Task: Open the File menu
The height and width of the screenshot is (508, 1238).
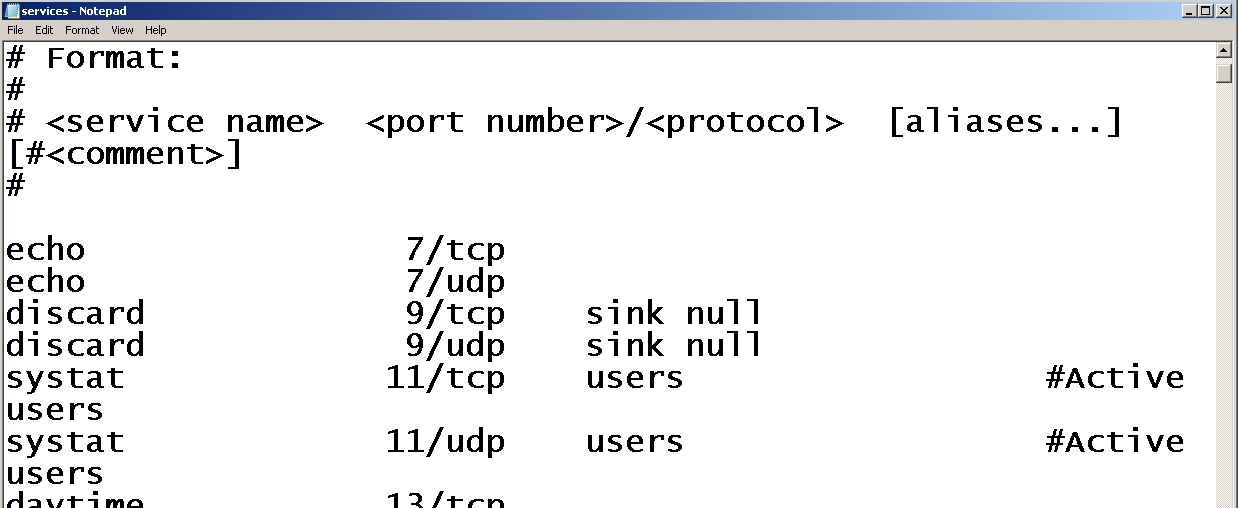Action: pyautogui.click(x=15, y=30)
